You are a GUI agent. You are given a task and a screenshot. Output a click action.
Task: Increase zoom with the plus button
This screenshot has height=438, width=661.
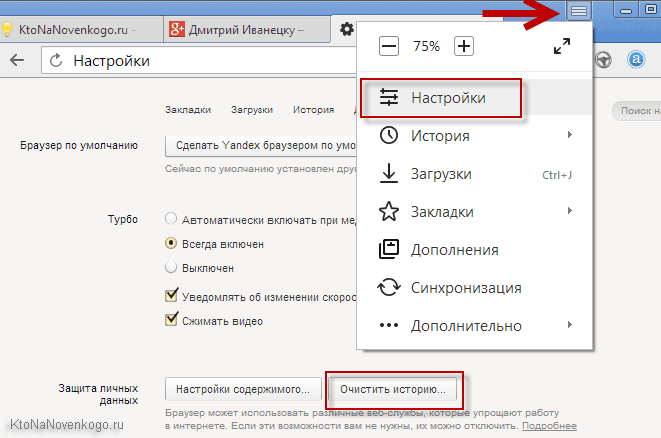[464, 46]
